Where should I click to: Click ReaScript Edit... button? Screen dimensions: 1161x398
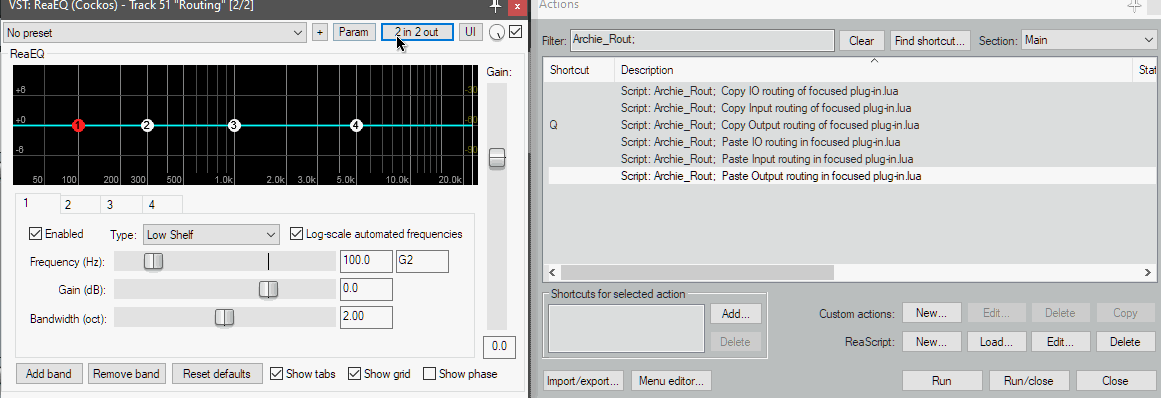(1060, 342)
